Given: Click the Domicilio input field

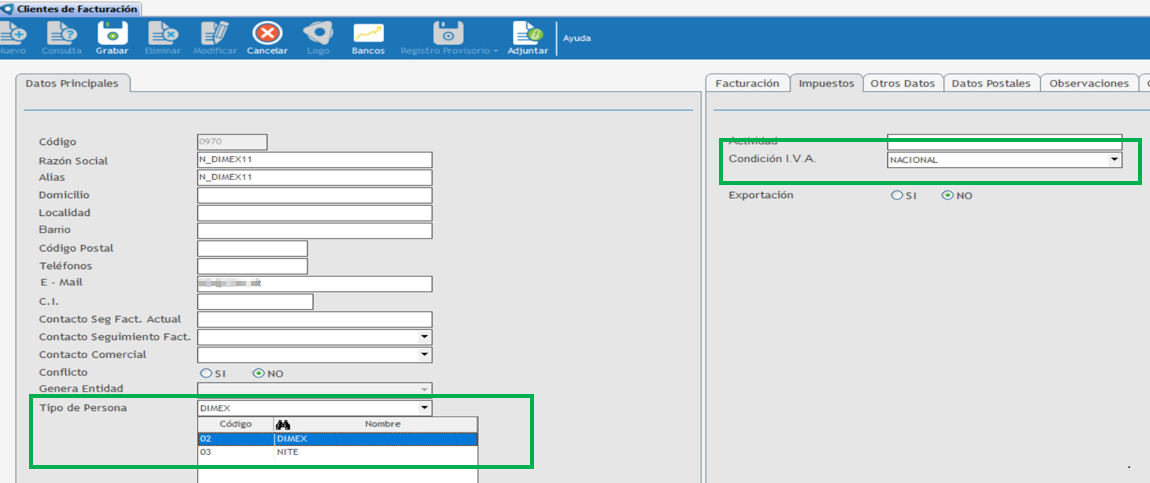Looking at the screenshot, I should (314, 195).
